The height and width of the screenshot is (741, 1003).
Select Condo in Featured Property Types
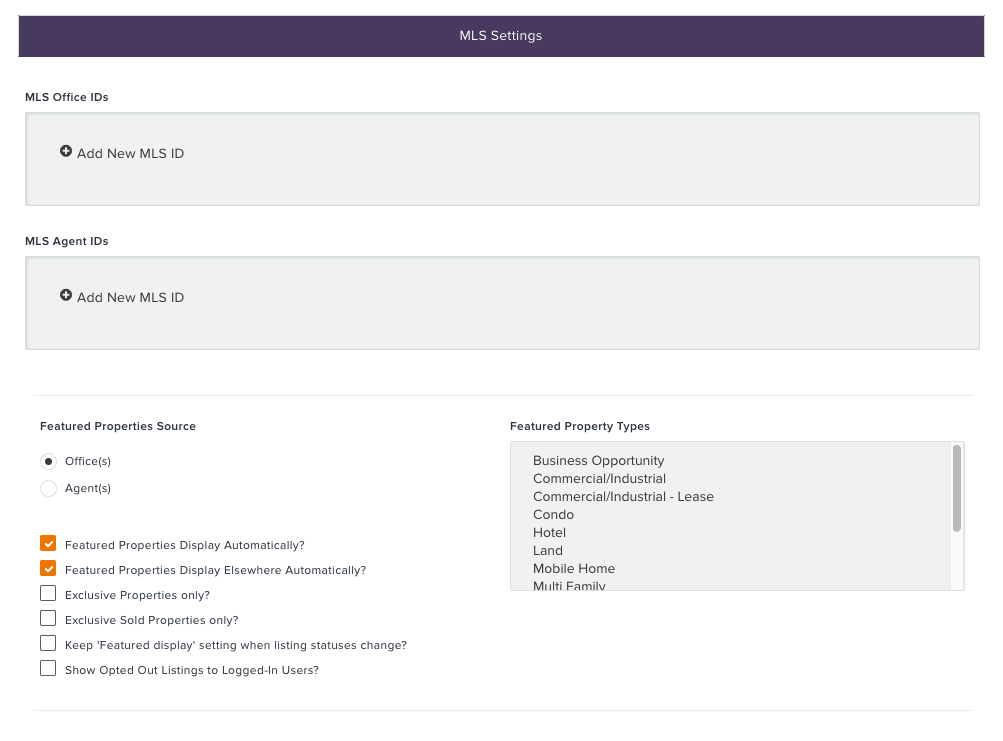click(x=553, y=514)
